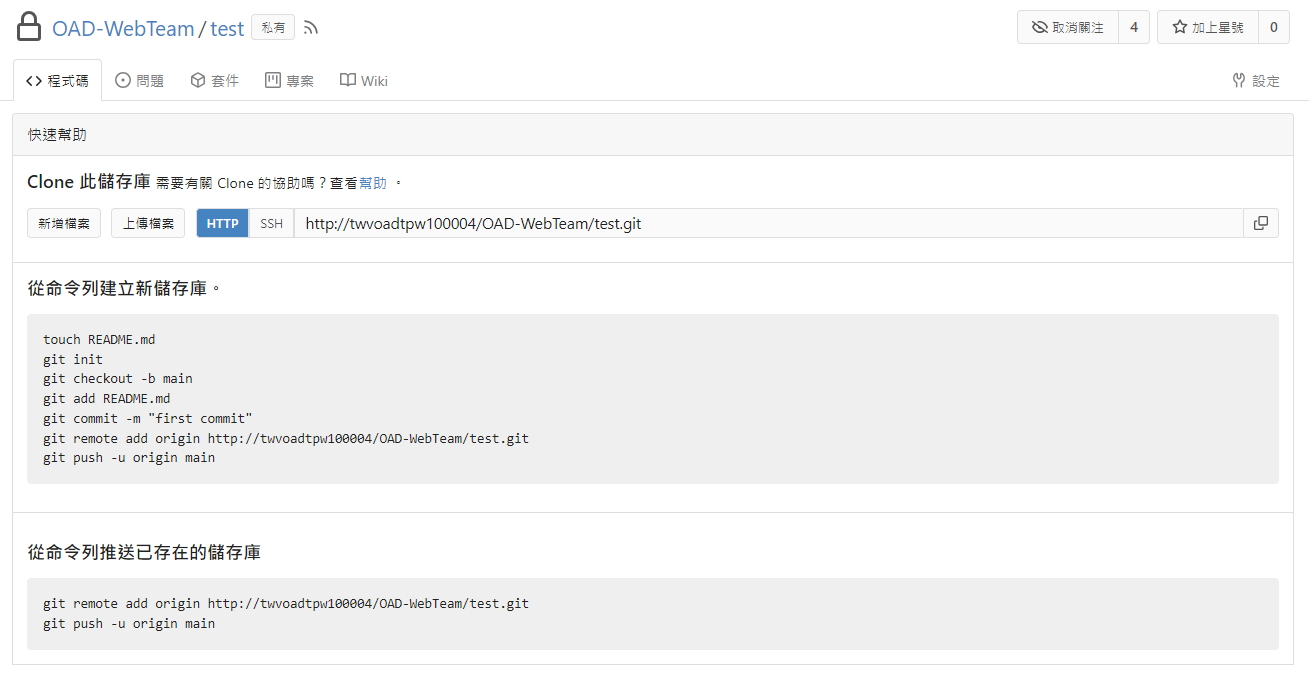Select HTTP clone protocol
This screenshot has width=1309, height=677.
pos(222,223)
